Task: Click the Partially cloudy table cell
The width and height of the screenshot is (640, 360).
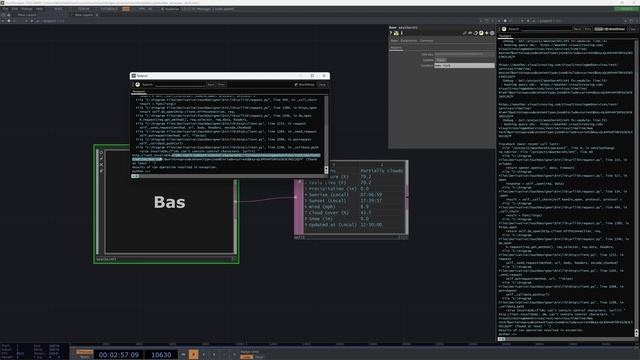Action: 381,171
